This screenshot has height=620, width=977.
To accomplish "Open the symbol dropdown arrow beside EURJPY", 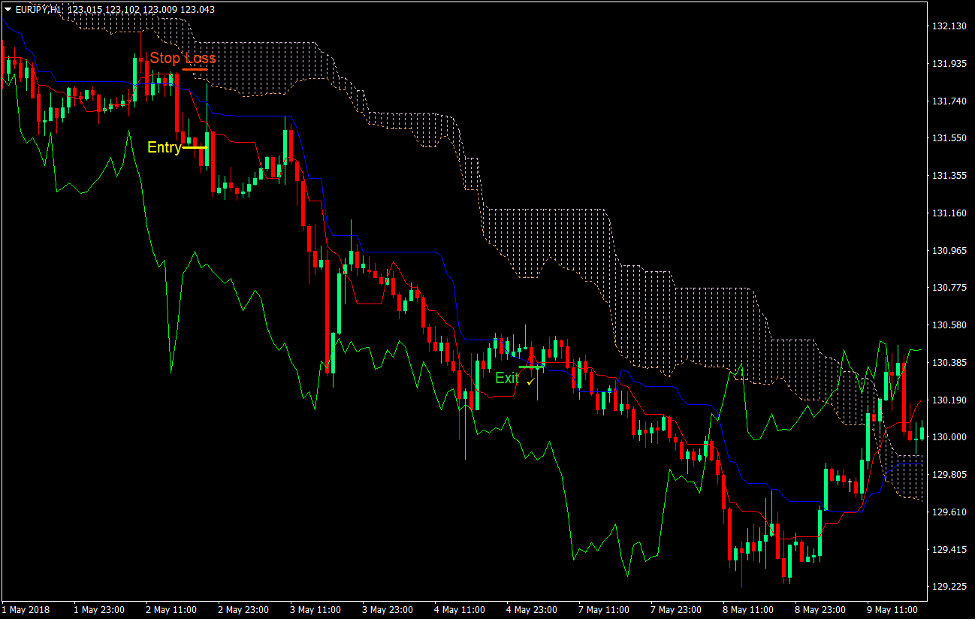I will click(x=8, y=9).
